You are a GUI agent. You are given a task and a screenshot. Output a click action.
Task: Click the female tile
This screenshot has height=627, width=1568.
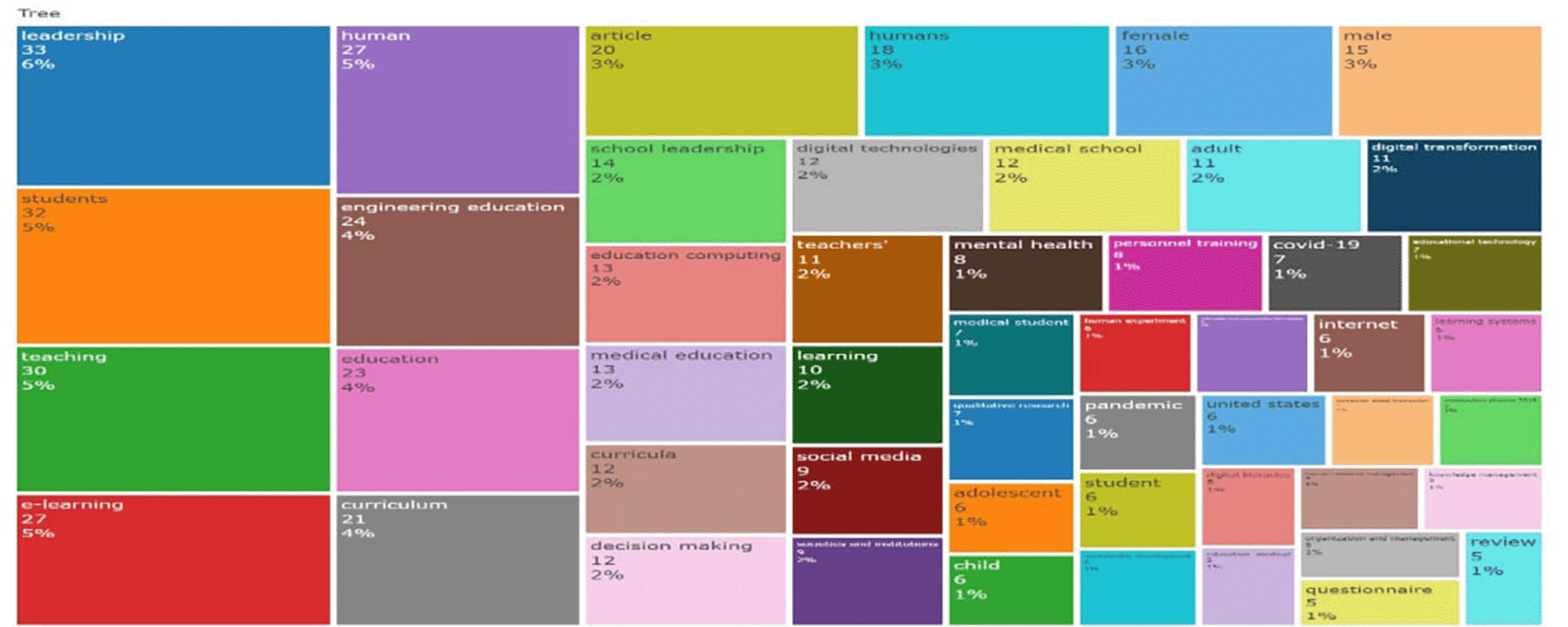click(x=1223, y=81)
